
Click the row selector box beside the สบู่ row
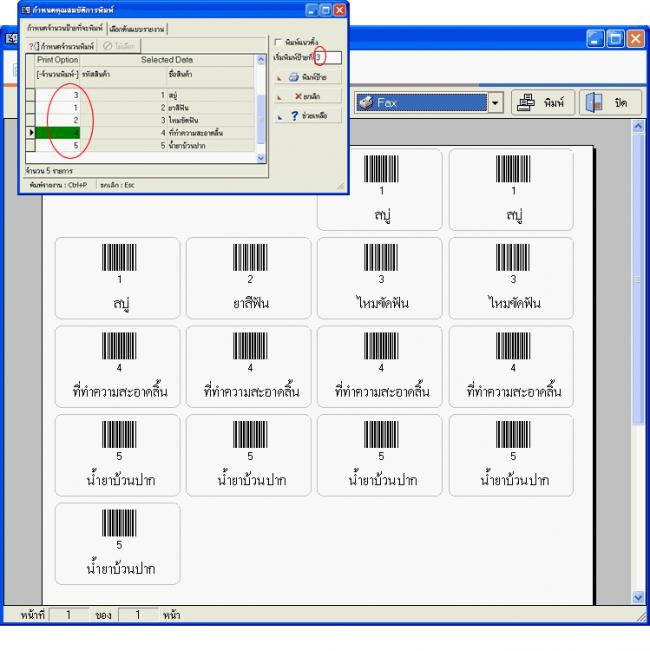point(30,95)
